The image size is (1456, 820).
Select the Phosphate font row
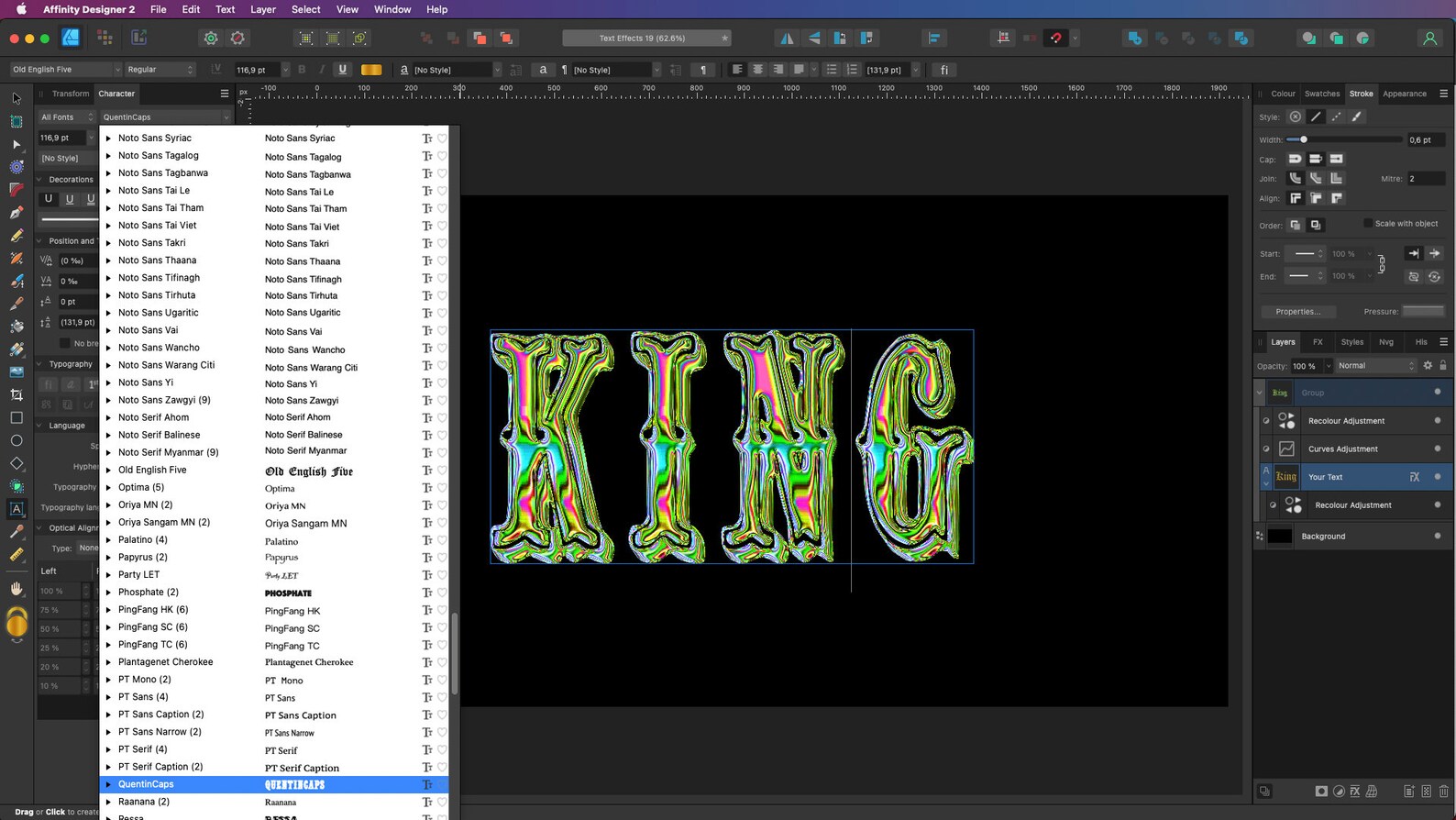273,593
